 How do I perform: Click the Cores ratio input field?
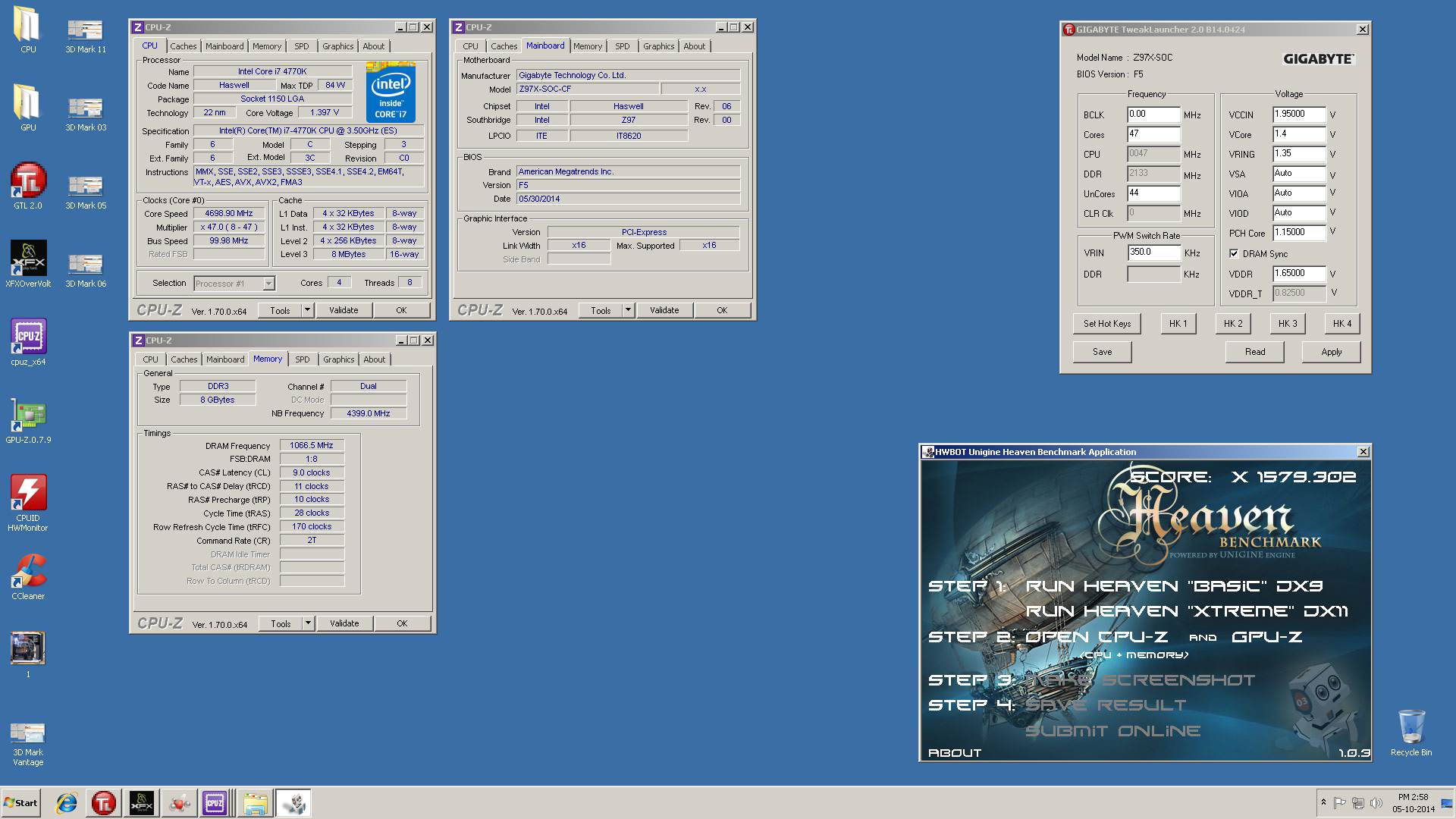point(1153,134)
